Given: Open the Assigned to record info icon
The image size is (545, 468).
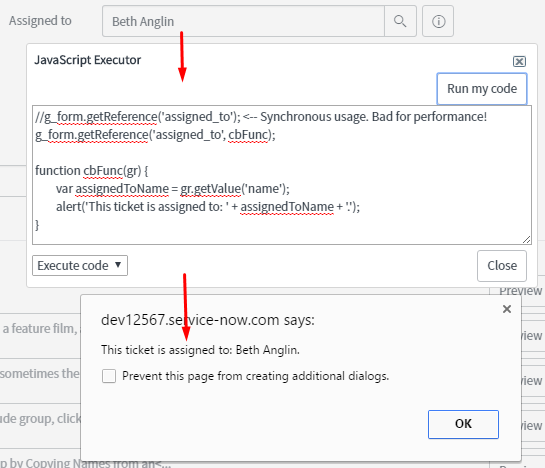Looking at the screenshot, I should click(438, 21).
